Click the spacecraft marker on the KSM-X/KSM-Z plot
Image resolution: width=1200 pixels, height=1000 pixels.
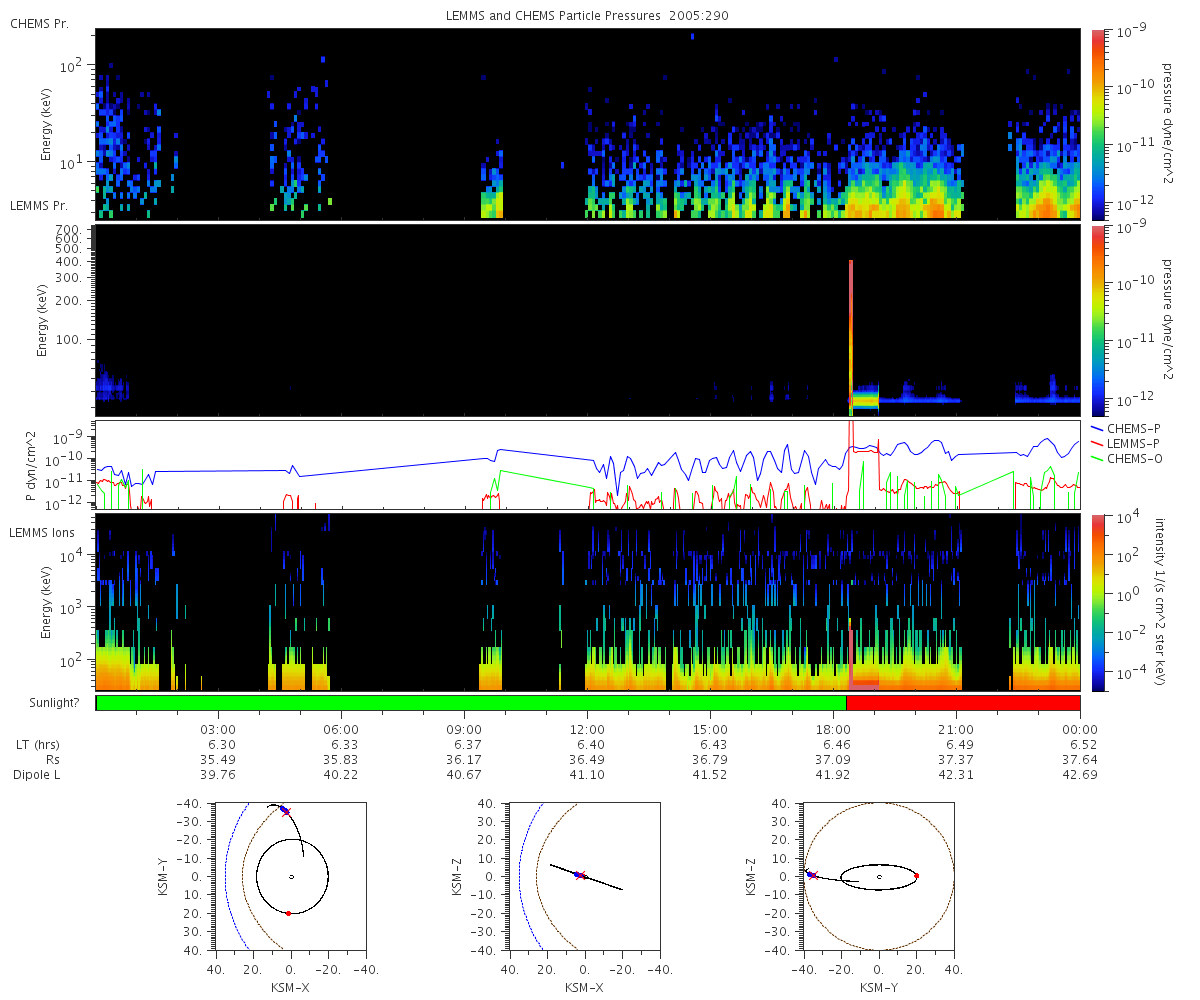[x=579, y=875]
